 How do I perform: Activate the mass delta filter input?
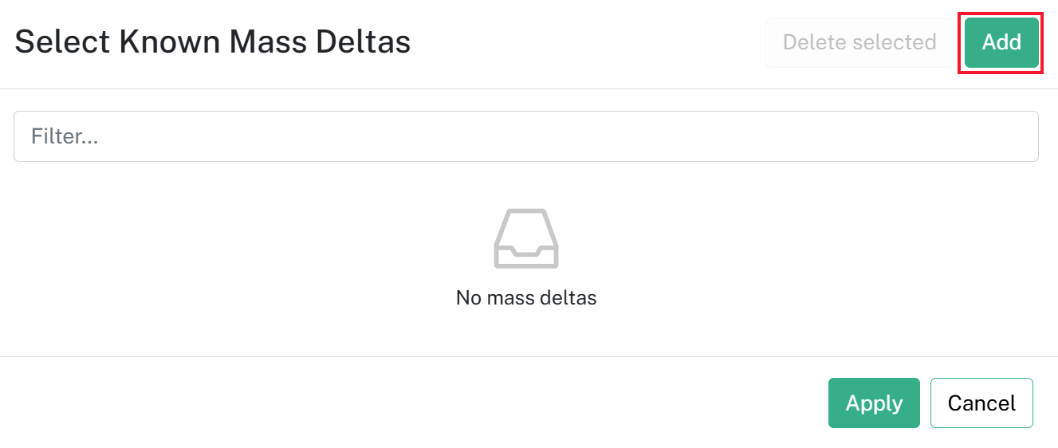(526, 136)
